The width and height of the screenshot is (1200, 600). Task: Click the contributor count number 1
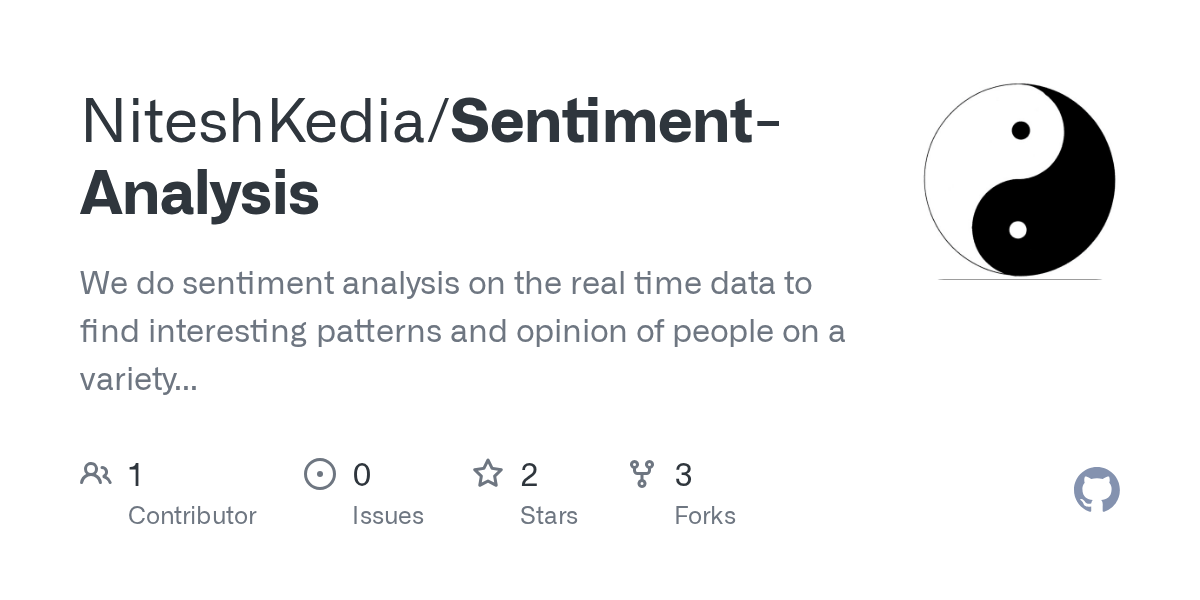click(x=135, y=474)
